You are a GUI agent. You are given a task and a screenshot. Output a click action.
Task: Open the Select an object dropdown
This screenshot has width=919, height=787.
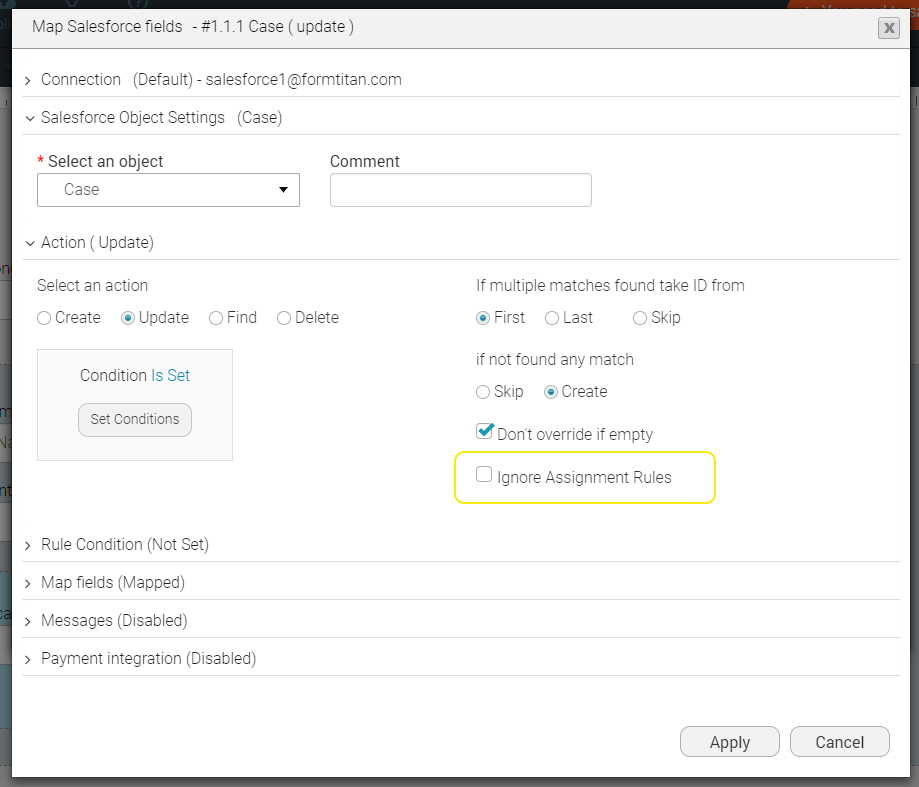[x=168, y=190]
